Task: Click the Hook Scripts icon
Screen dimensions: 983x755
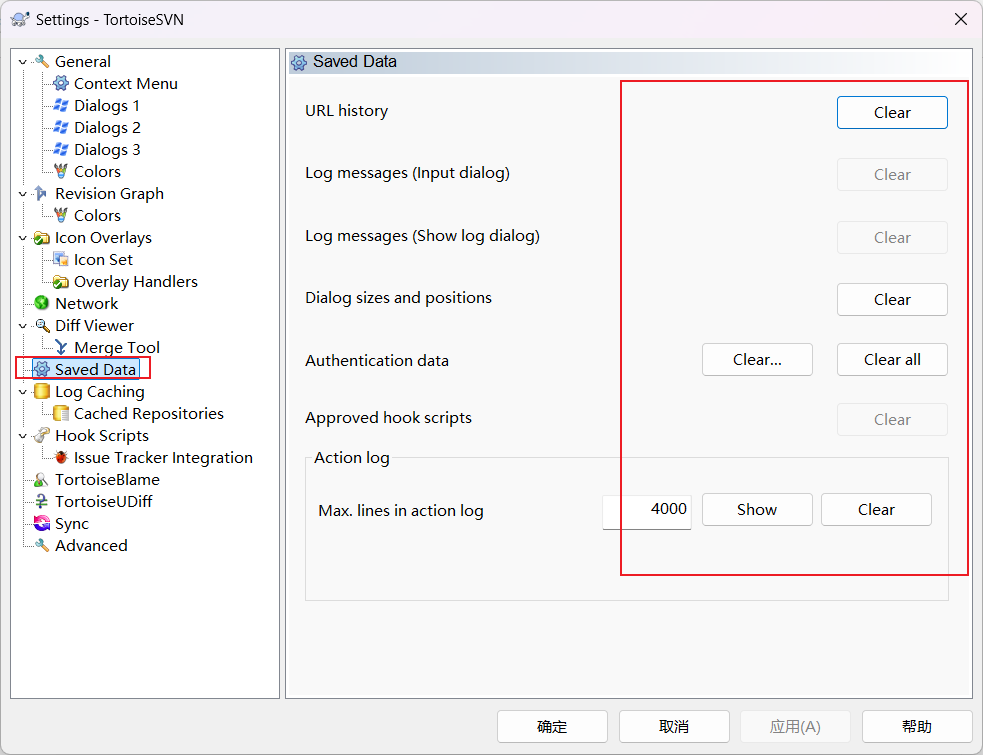Action: point(41,435)
